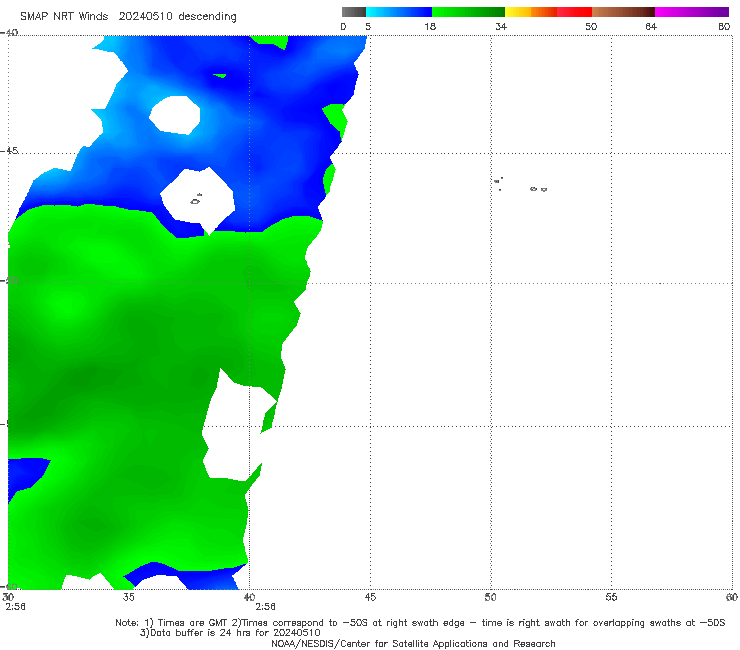The image size is (740, 650).
Task: Pick the brown 50–64 color bar segment
Action: click(x=623, y=12)
